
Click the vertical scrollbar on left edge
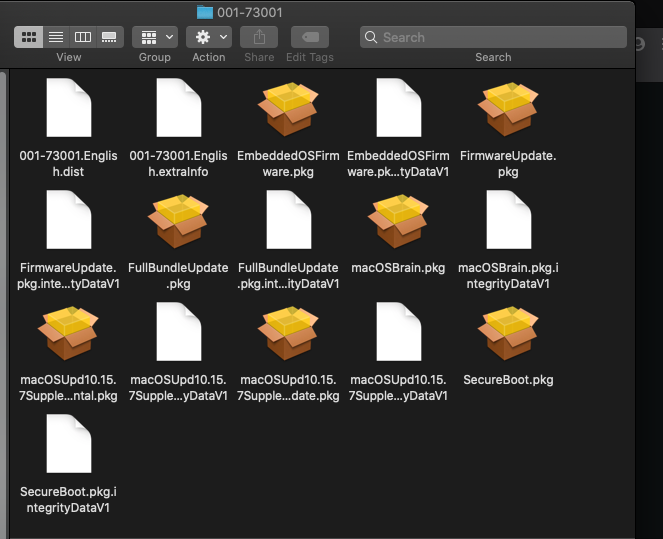[x=3, y=304]
